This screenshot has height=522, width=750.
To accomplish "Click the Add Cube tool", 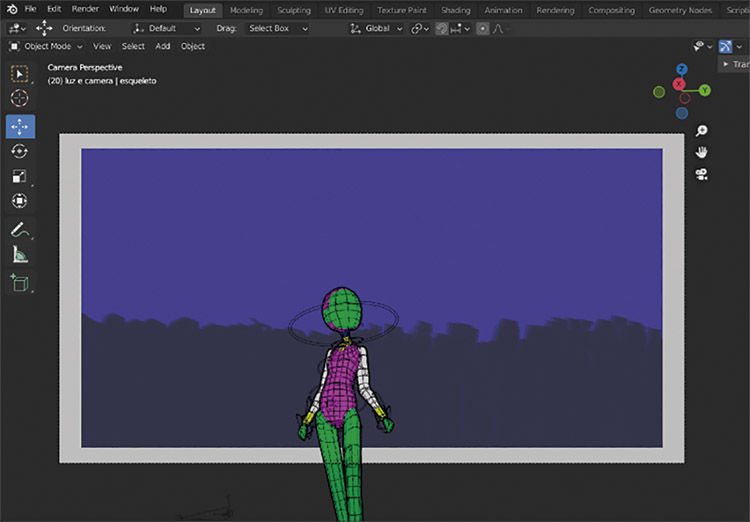I will coord(20,283).
